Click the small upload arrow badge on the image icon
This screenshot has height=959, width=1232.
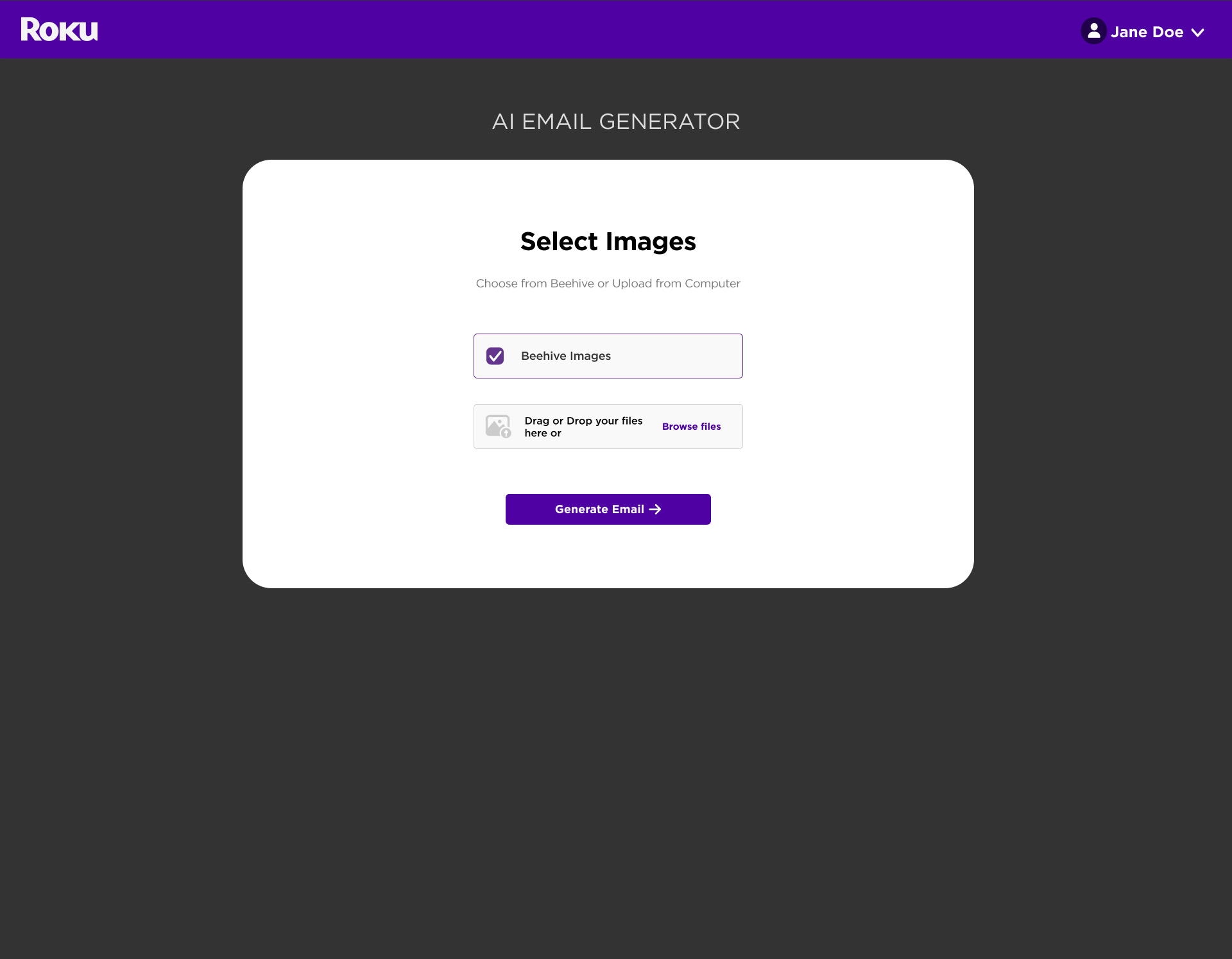[506, 434]
